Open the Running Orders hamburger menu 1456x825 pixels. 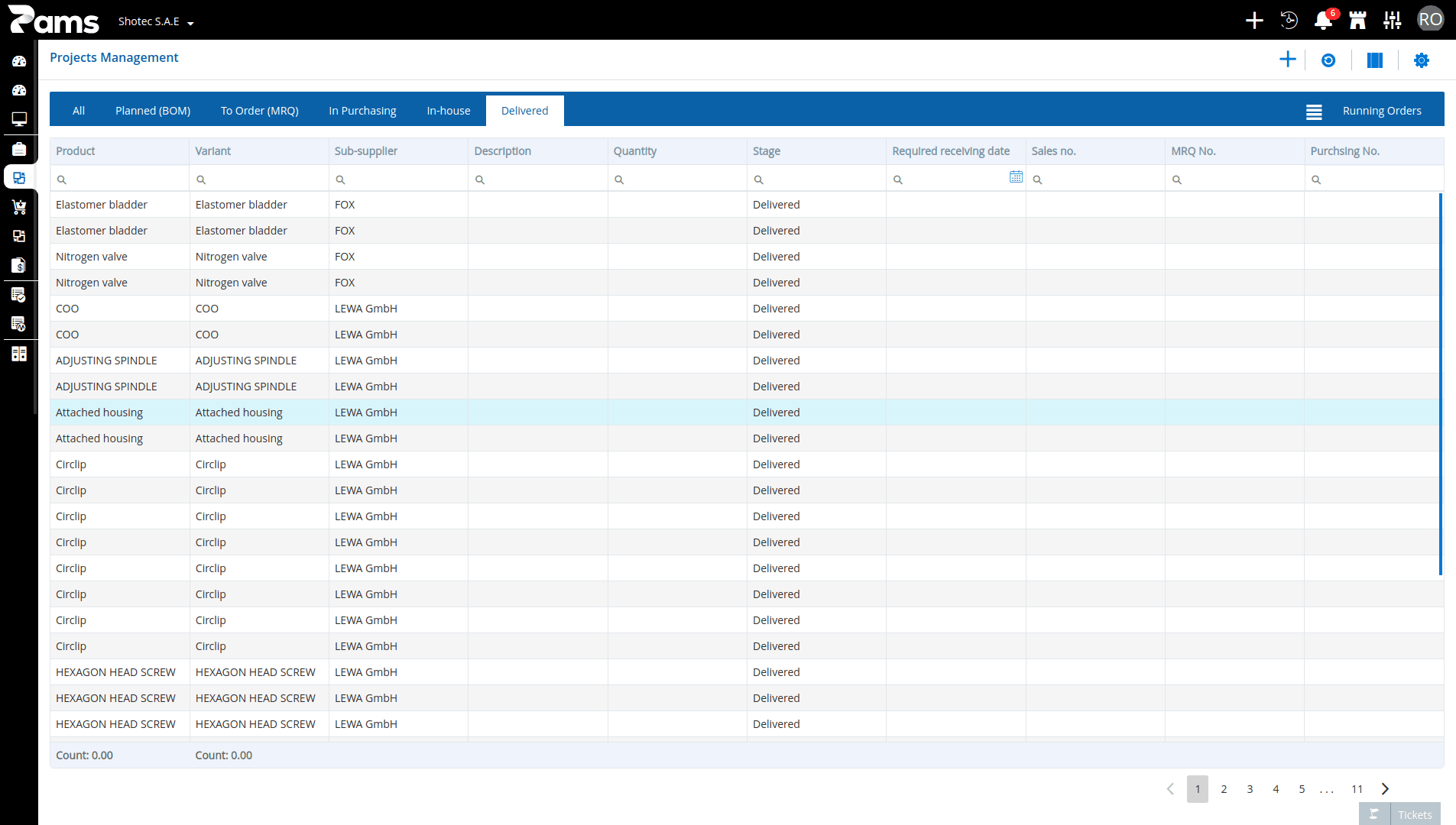pyautogui.click(x=1314, y=112)
